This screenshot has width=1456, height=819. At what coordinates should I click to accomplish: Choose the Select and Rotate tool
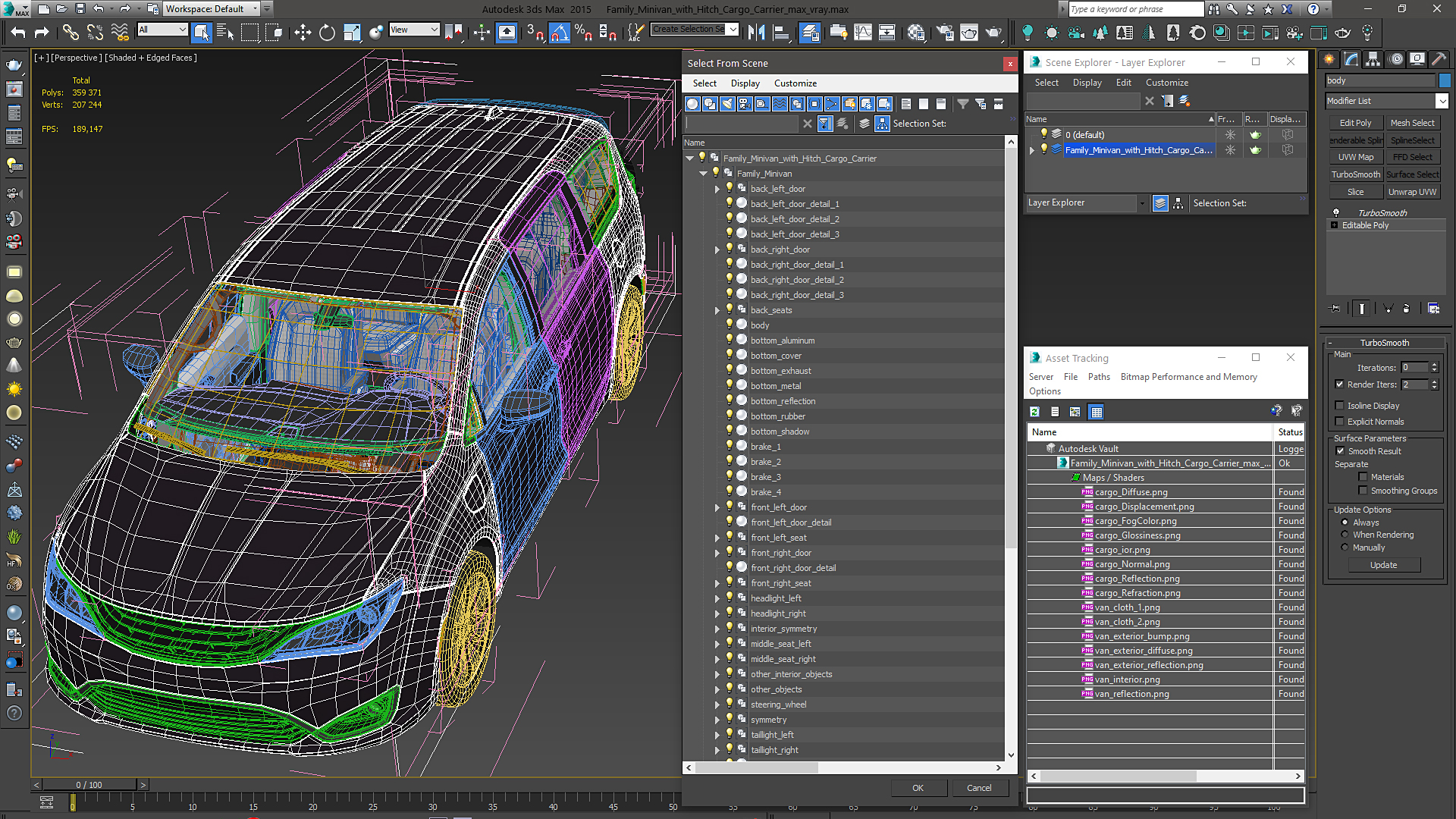[327, 32]
